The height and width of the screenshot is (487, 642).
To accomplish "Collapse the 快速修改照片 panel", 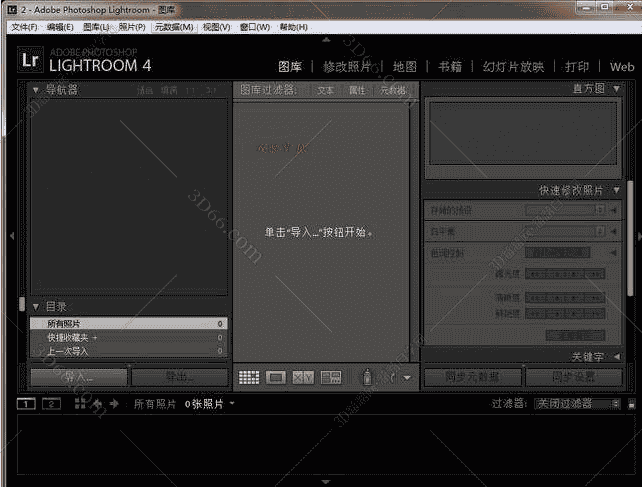I will pyautogui.click(x=617, y=190).
